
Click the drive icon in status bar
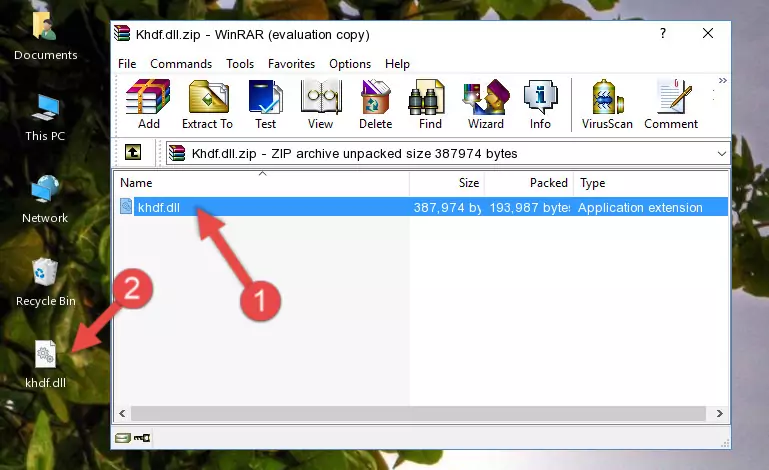tap(123, 438)
